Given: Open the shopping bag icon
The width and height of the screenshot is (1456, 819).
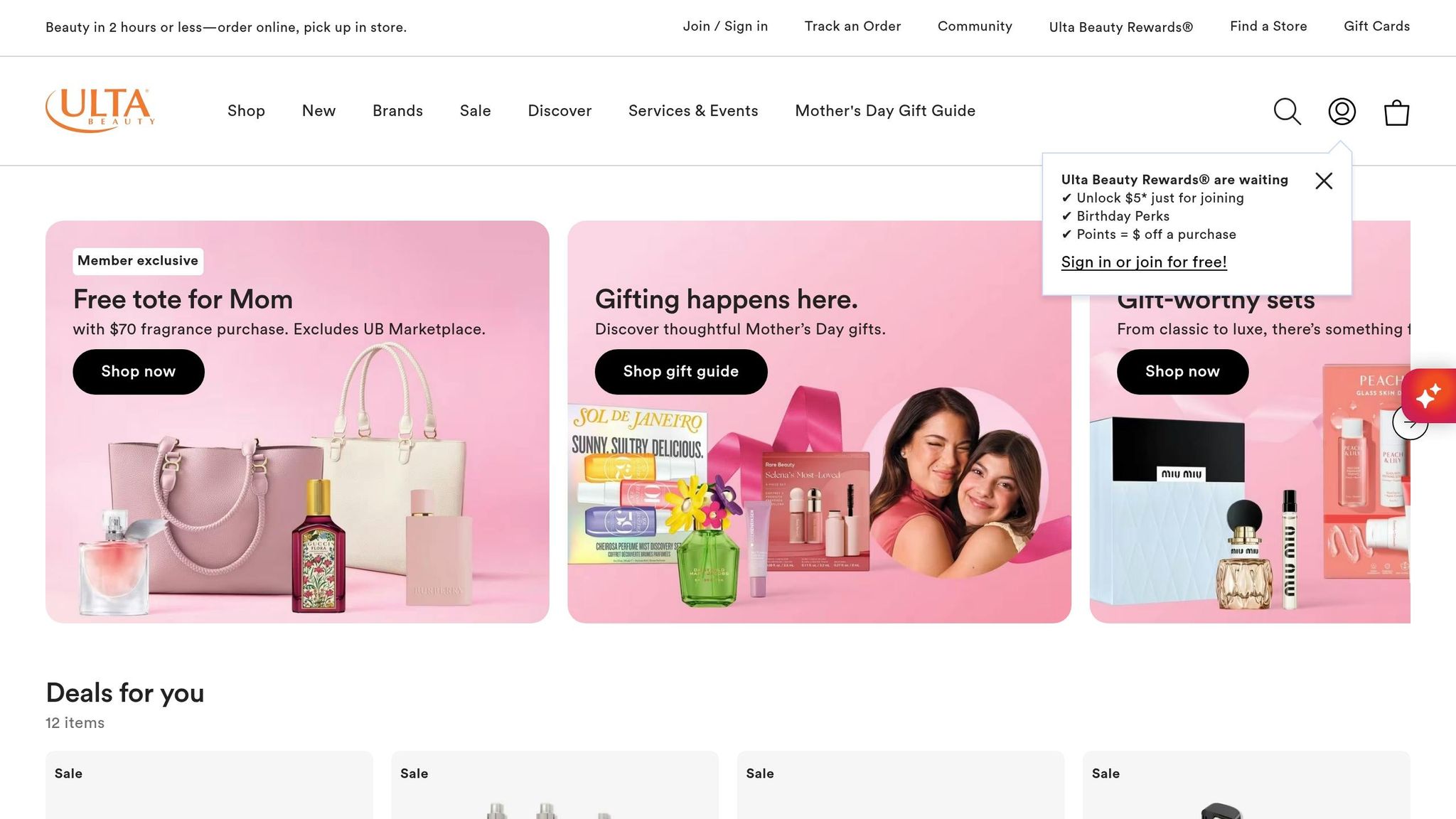Looking at the screenshot, I should 1396,112.
